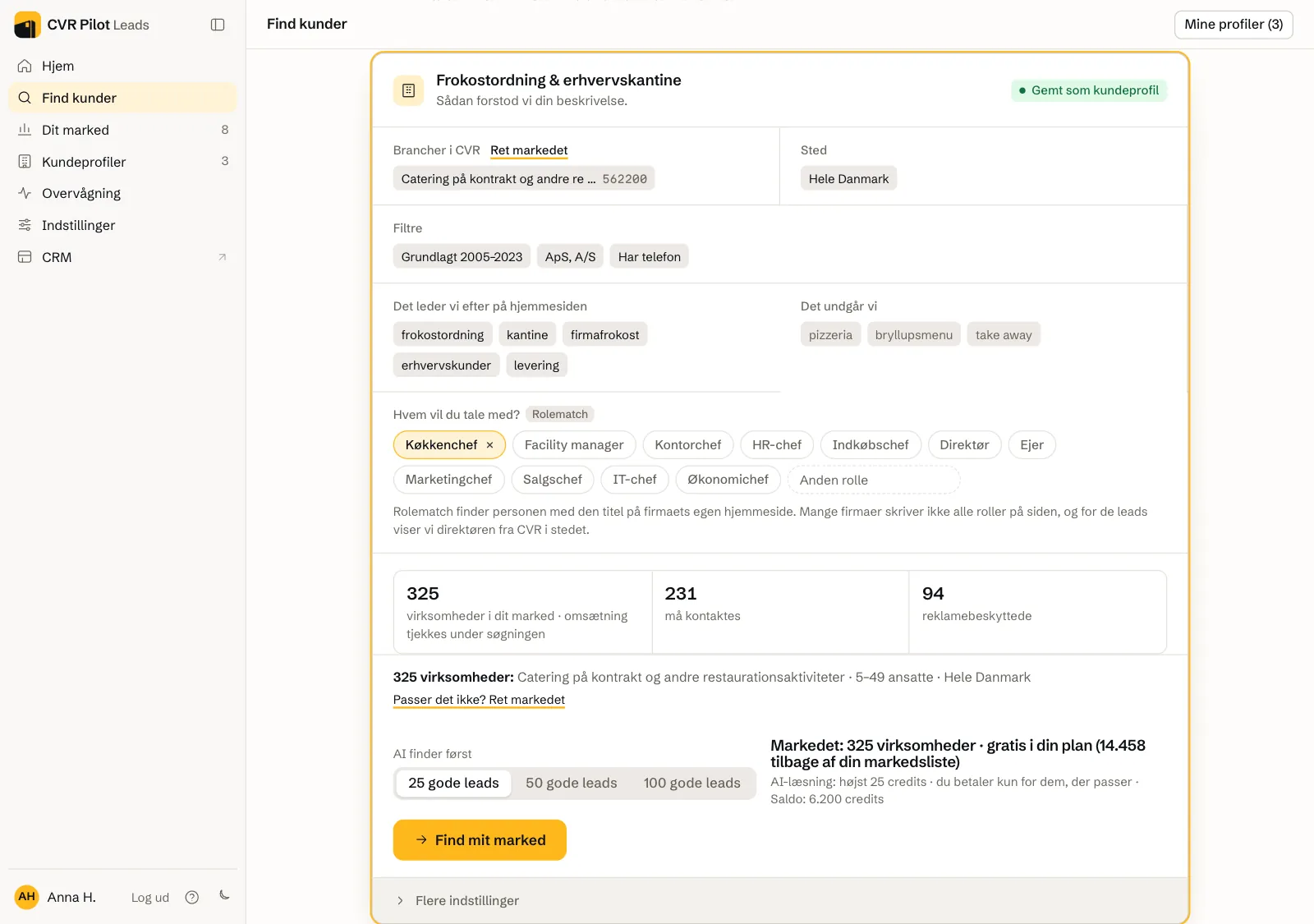Navigate to Overvågning
The image size is (1314, 924).
pos(123,193)
